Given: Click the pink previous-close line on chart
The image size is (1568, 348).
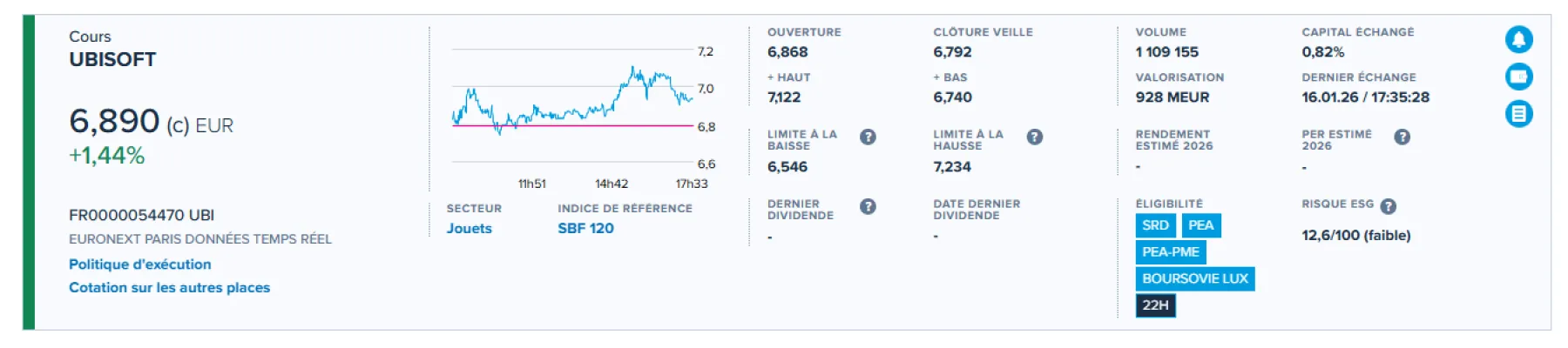Looking at the screenshot, I should [x=610, y=125].
